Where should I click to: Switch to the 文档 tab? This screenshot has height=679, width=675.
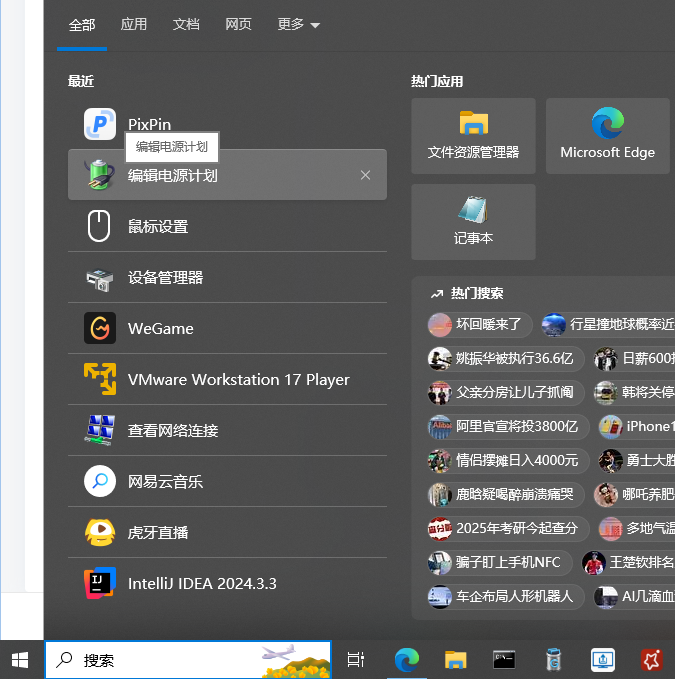coord(186,24)
